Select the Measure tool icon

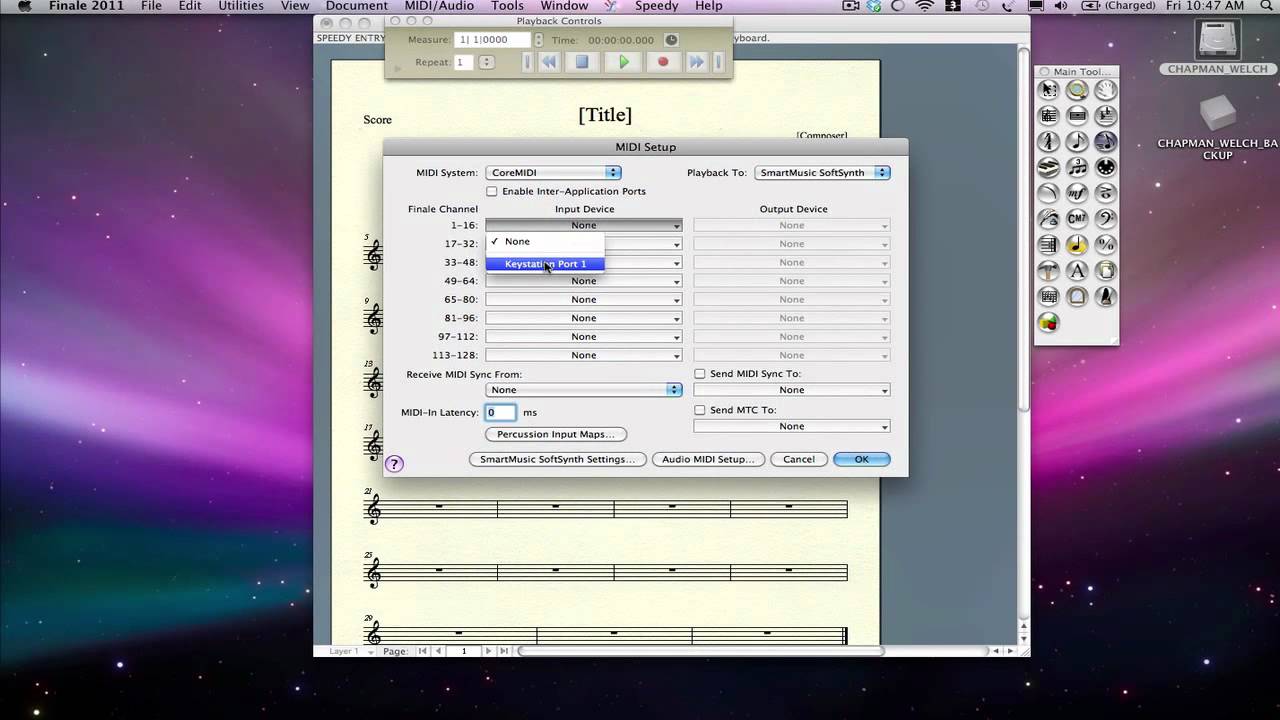coord(1077,116)
